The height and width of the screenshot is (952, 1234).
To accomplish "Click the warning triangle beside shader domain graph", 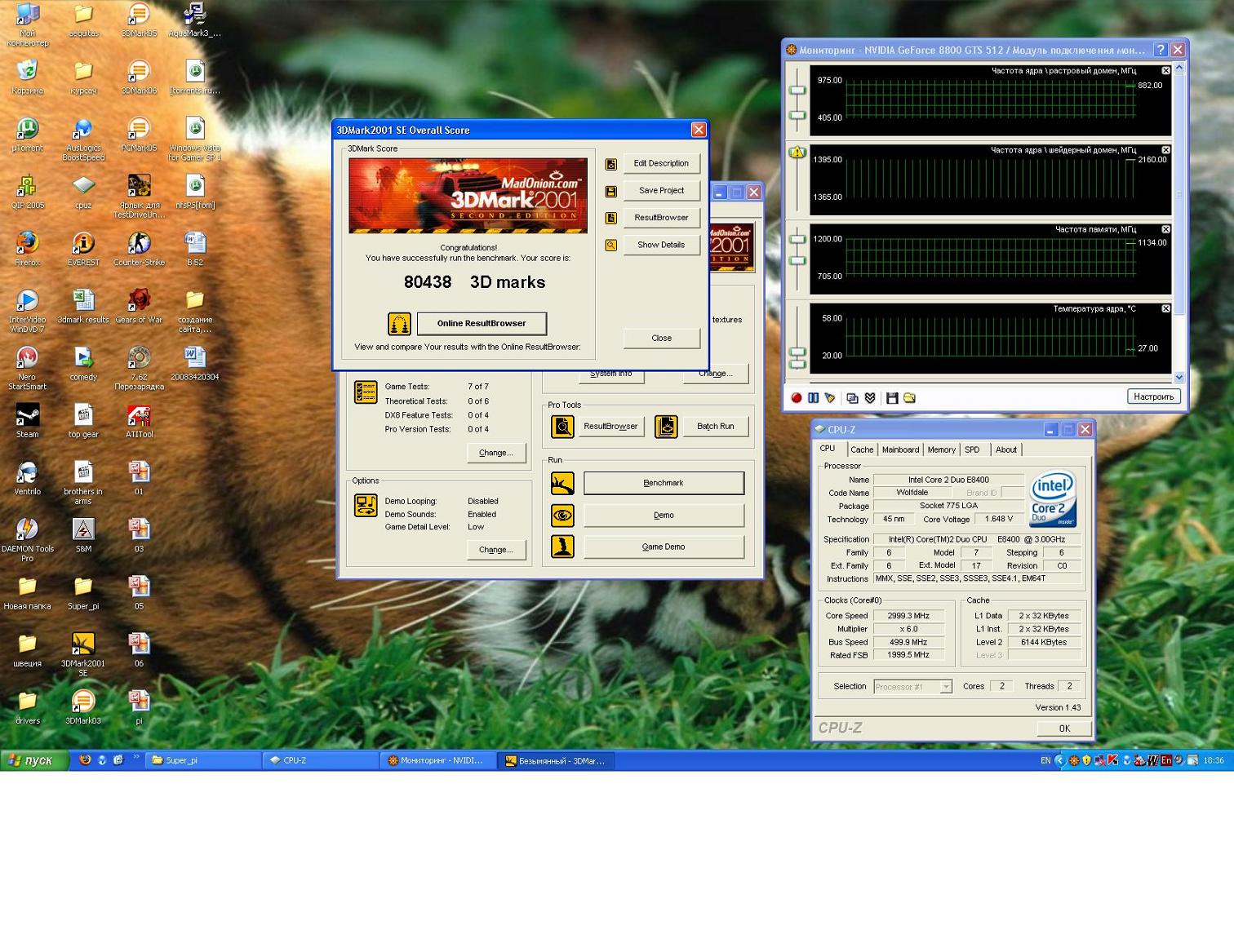I will [x=797, y=153].
